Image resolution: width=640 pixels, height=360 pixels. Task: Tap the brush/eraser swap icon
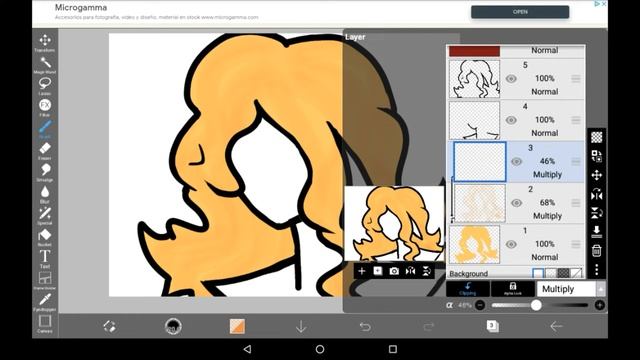coord(109,326)
